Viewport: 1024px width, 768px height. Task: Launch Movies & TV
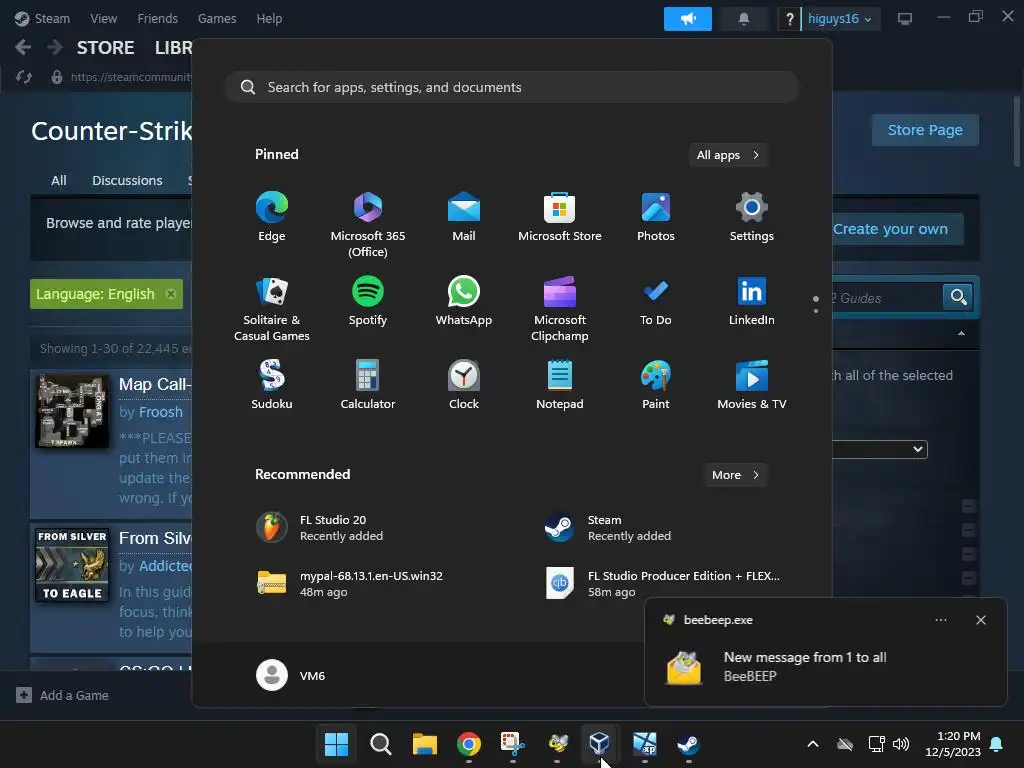tap(752, 385)
